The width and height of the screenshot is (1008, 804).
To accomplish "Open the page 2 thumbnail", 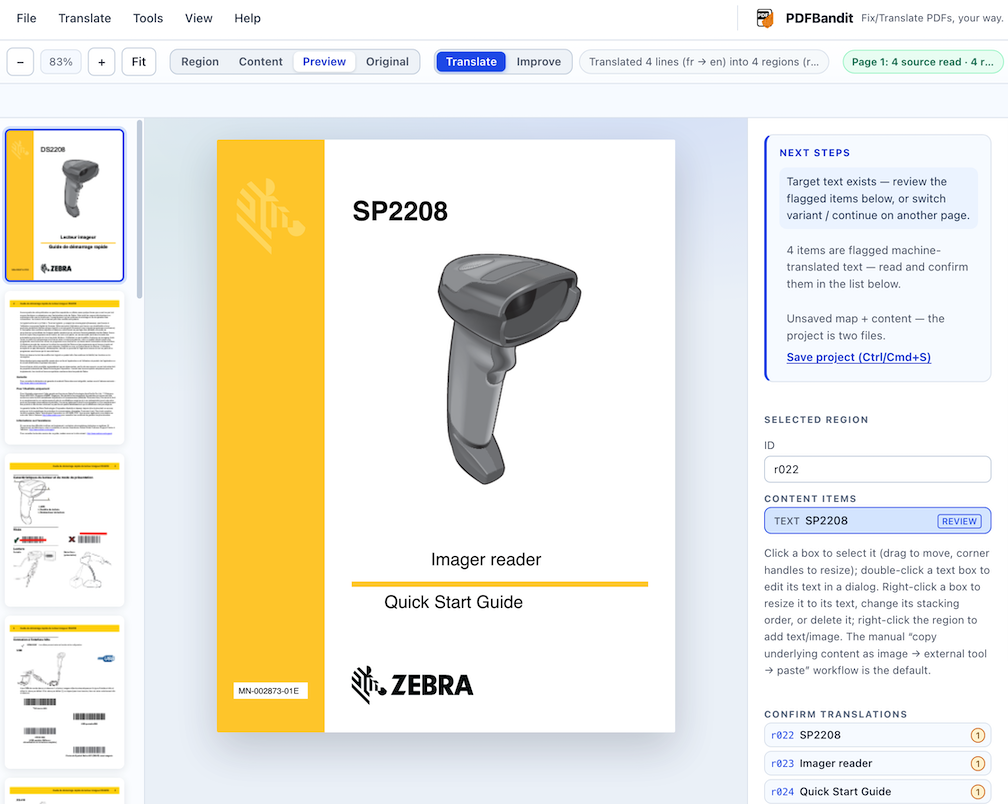I will coord(64,368).
